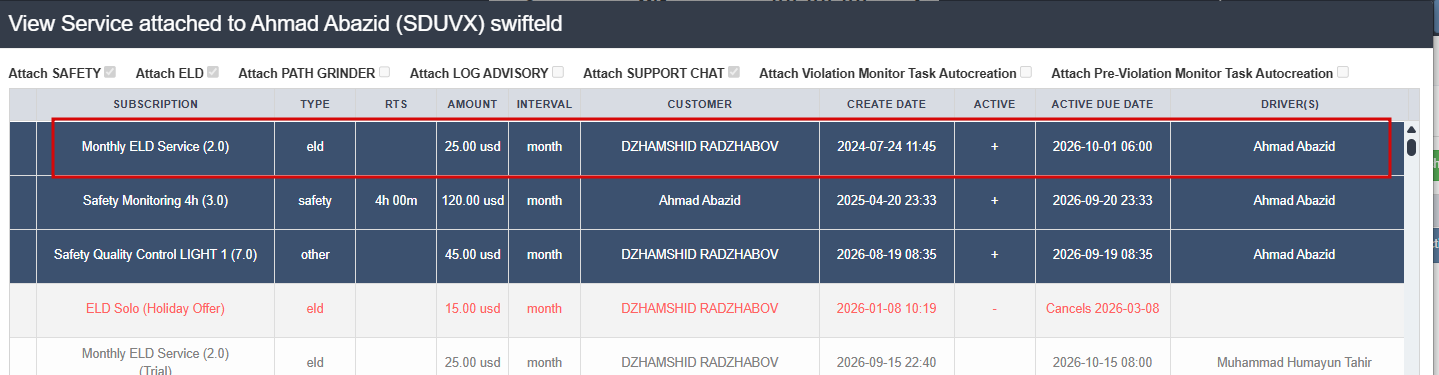
Task: Enable Attach PATH GRINDER checkbox
Action: (385, 72)
